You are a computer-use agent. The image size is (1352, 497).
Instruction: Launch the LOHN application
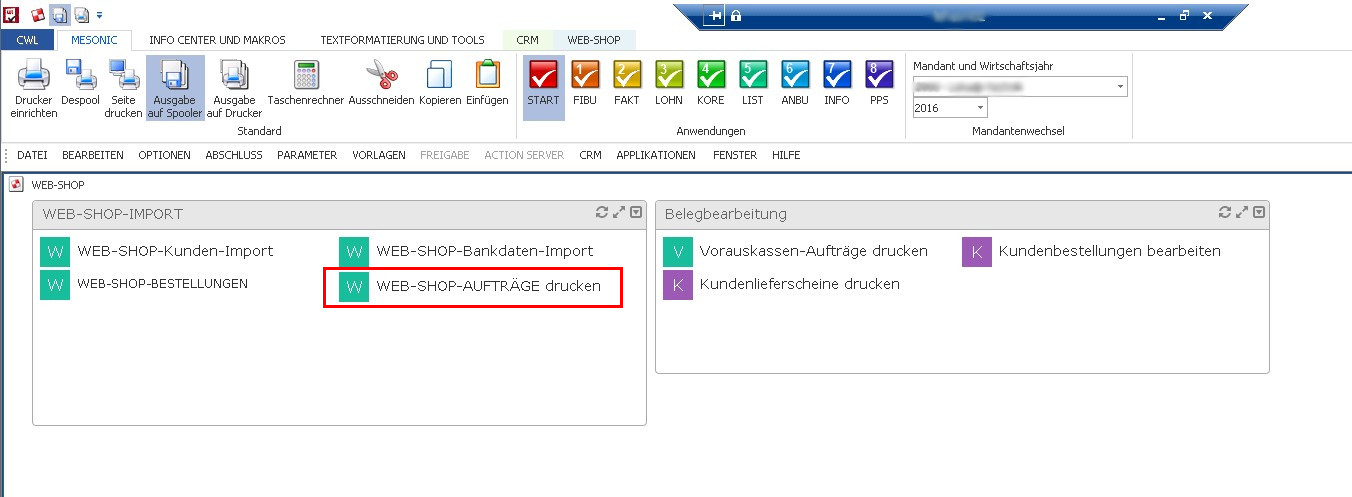click(669, 88)
